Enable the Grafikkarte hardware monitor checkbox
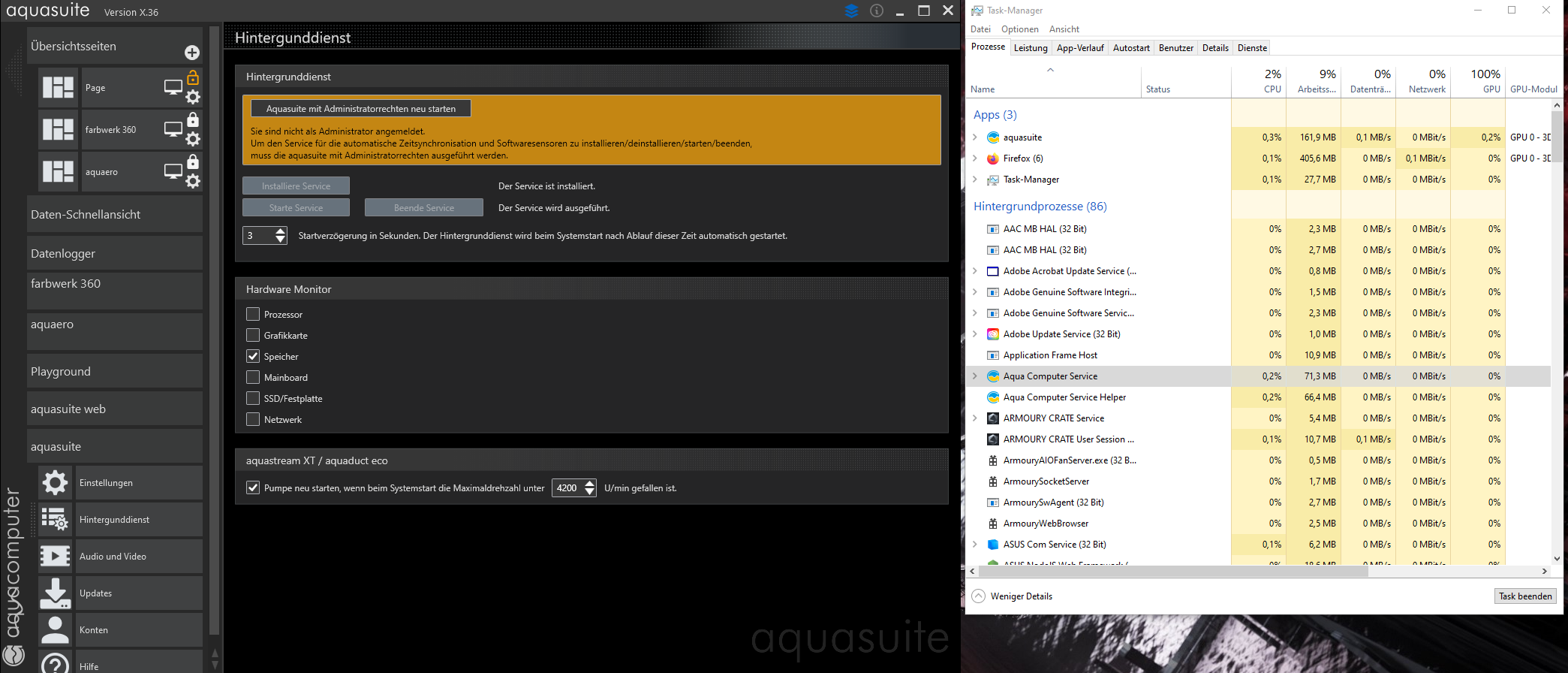This screenshot has width=1568, height=673. click(253, 335)
